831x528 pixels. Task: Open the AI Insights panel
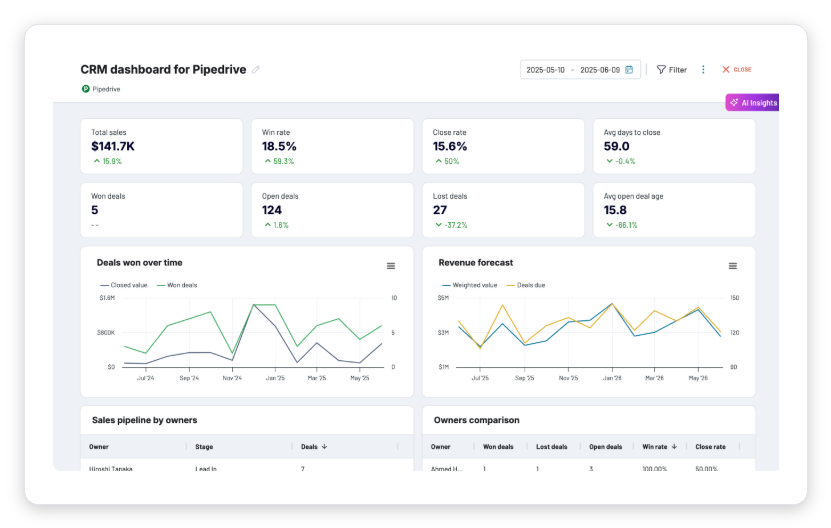[x=753, y=103]
